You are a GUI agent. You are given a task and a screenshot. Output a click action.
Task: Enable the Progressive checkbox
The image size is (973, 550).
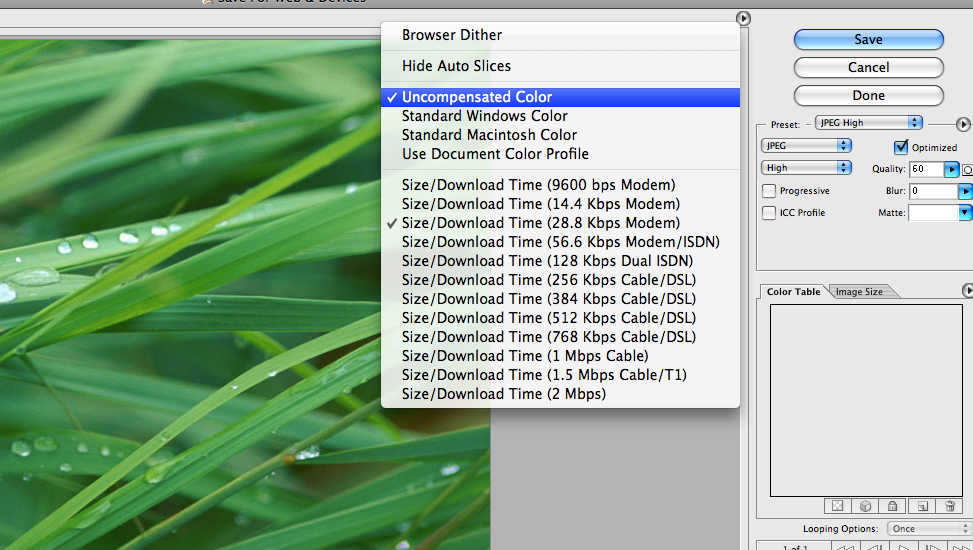pyautogui.click(x=769, y=191)
